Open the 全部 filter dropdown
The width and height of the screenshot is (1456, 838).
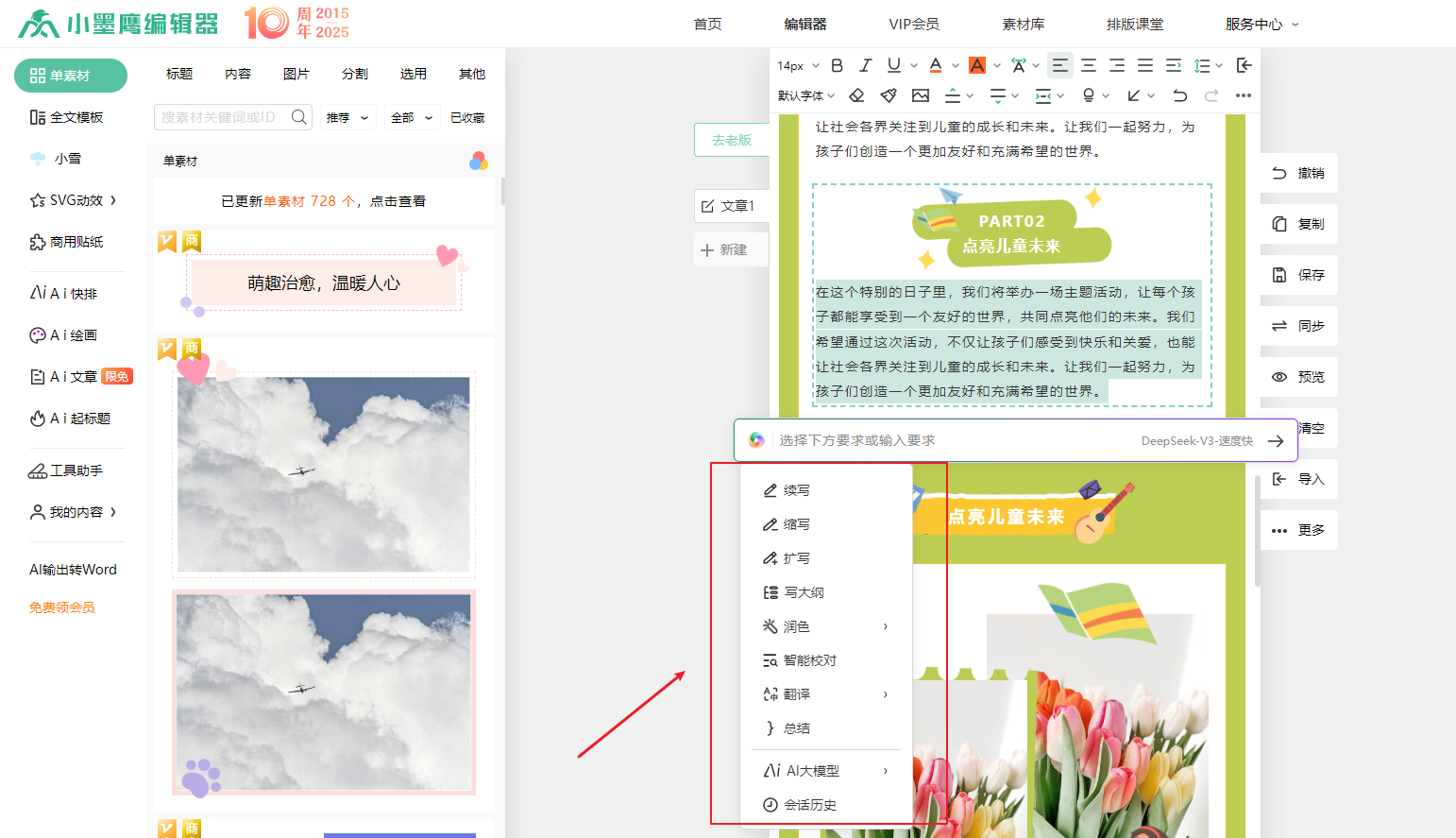413,117
